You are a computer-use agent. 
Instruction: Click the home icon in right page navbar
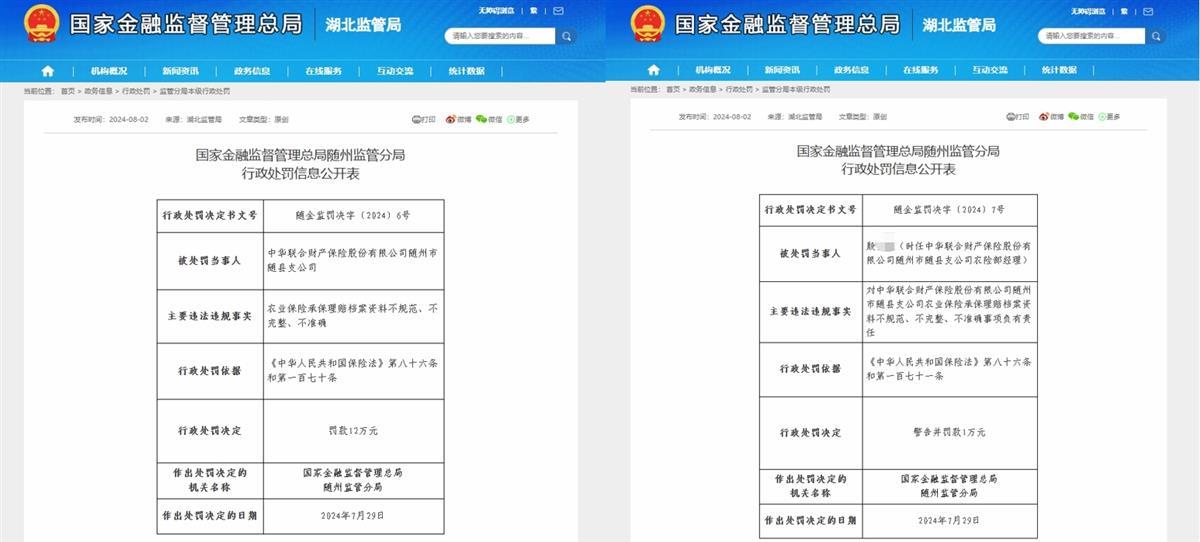(x=653, y=70)
